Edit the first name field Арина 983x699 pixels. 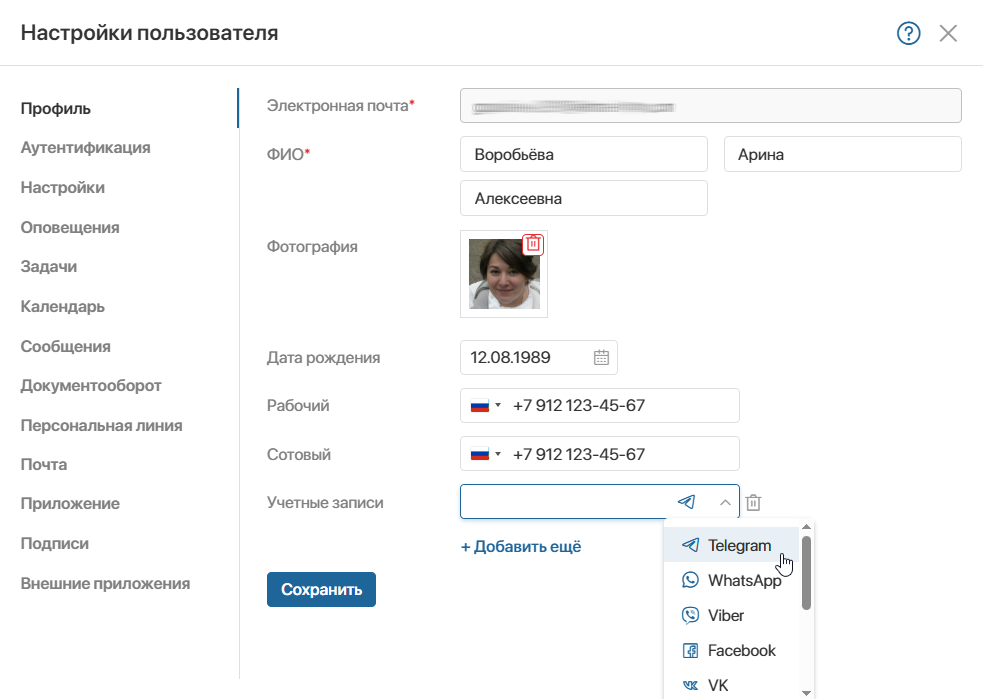coord(843,154)
